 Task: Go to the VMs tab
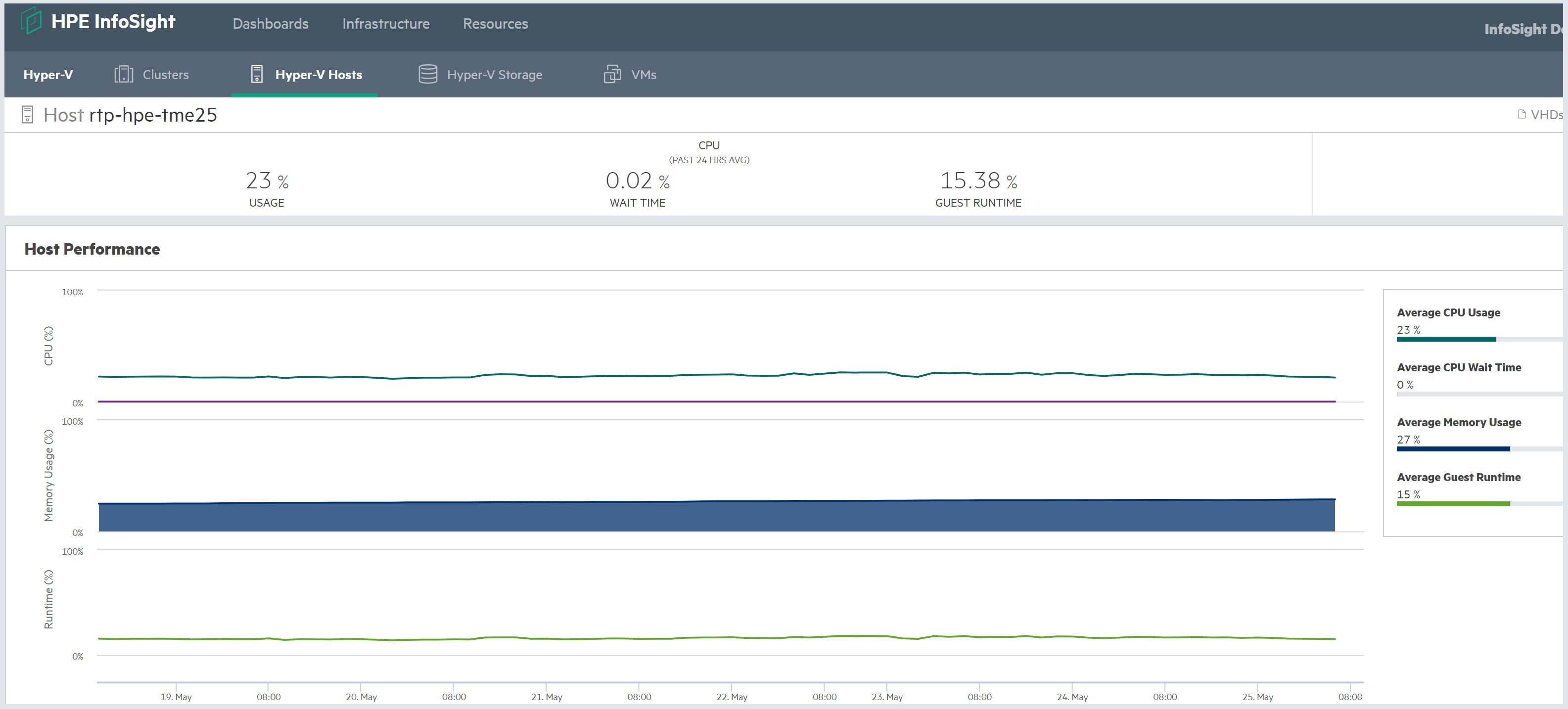(630, 74)
